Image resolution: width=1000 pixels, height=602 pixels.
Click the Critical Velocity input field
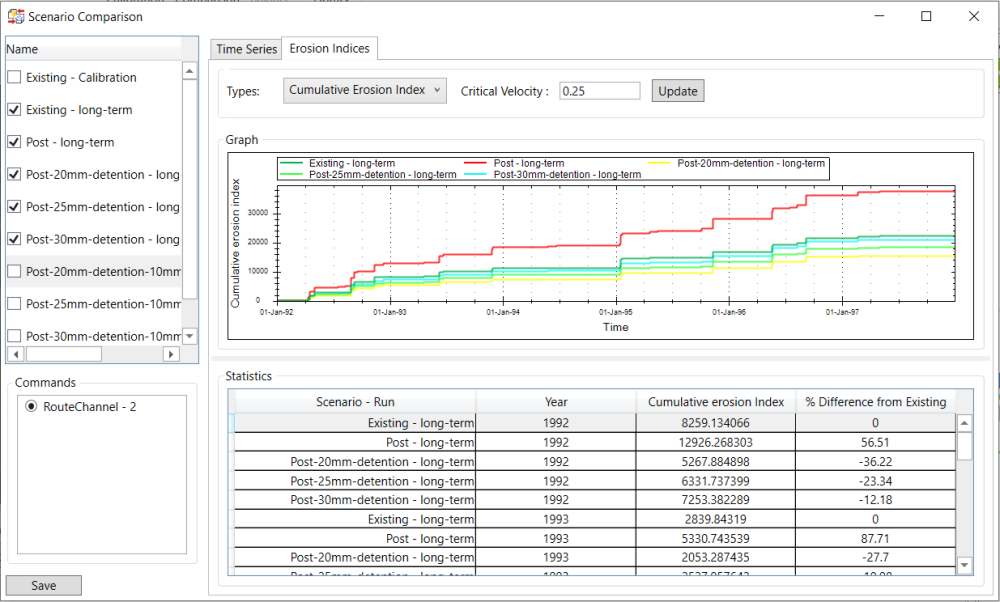point(599,91)
